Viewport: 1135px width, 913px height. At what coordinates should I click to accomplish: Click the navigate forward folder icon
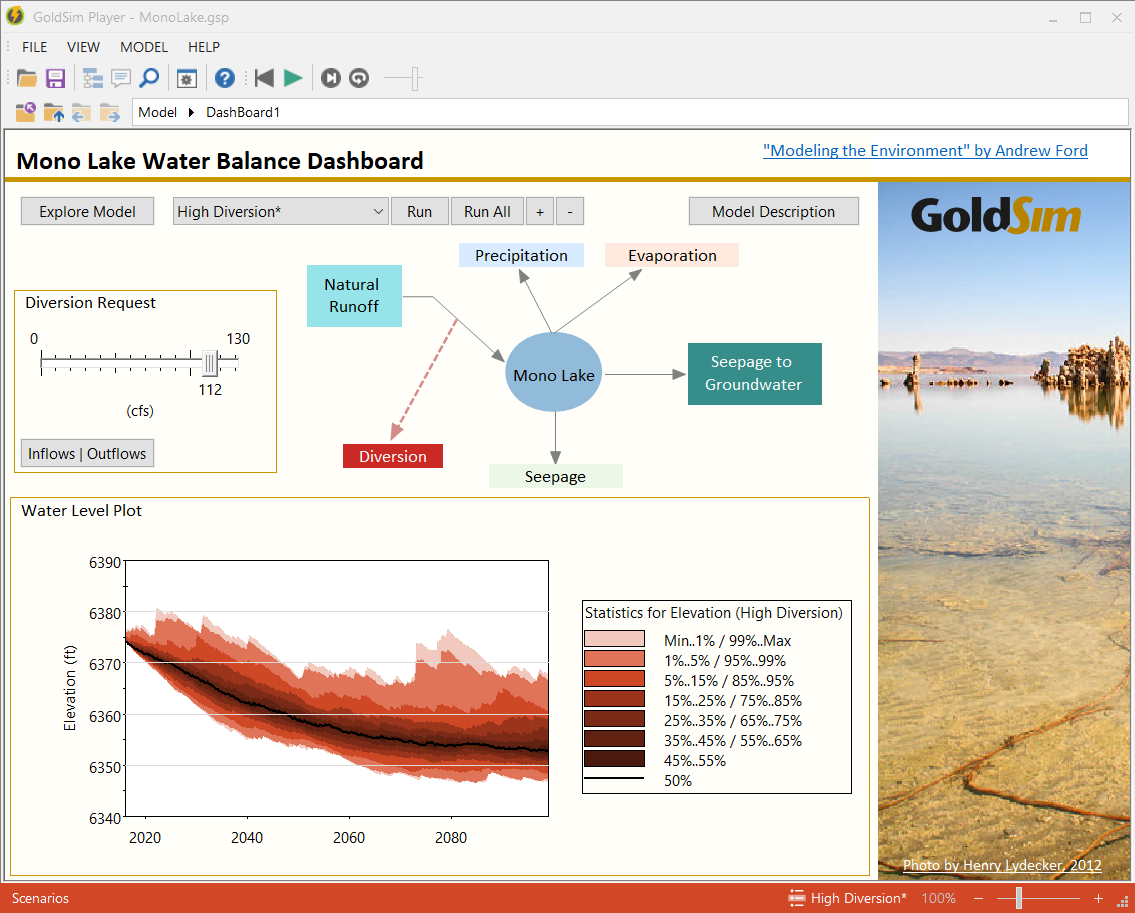point(110,112)
